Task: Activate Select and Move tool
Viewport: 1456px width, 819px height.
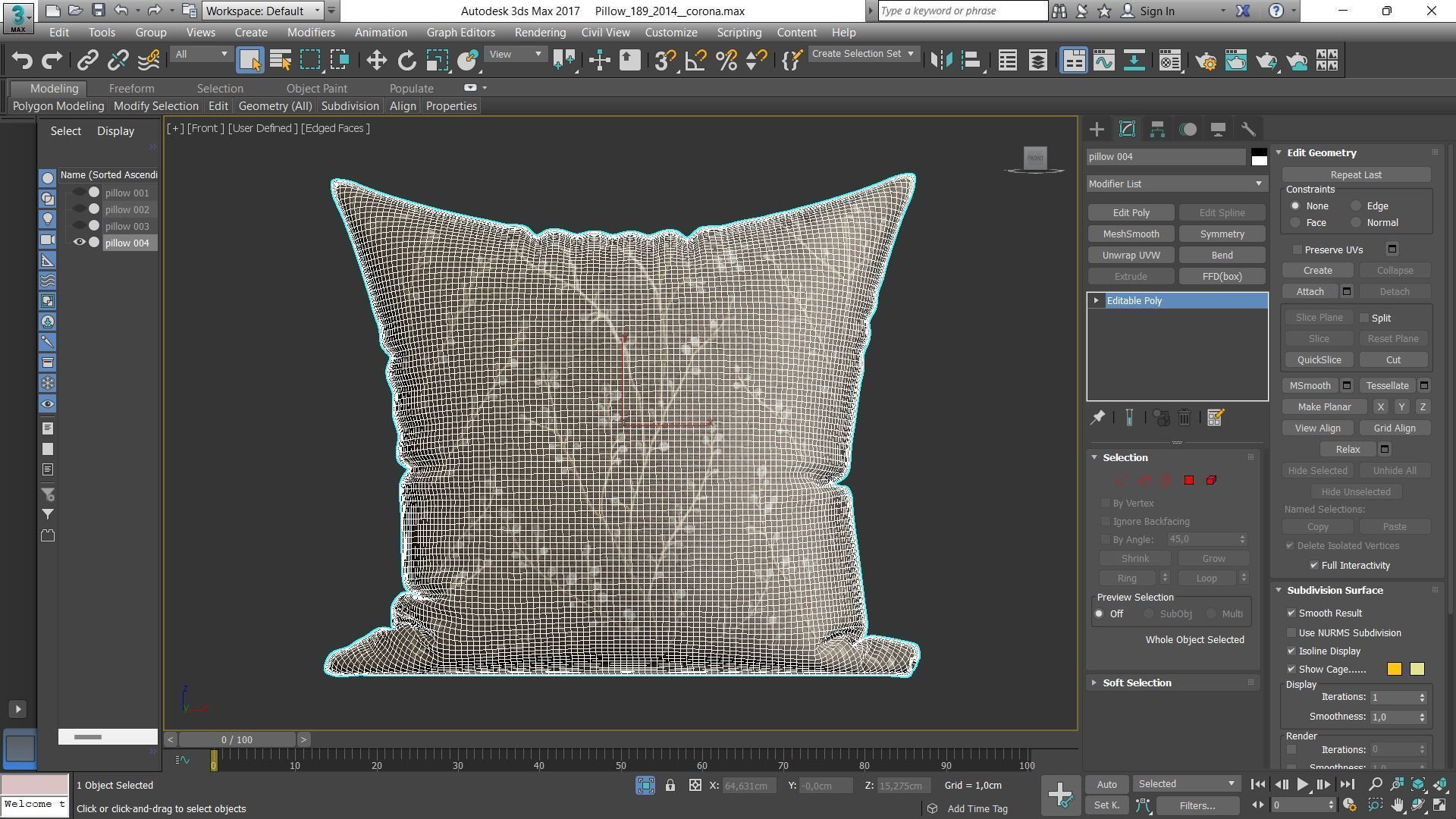Action: pyautogui.click(x=376, y=61)
